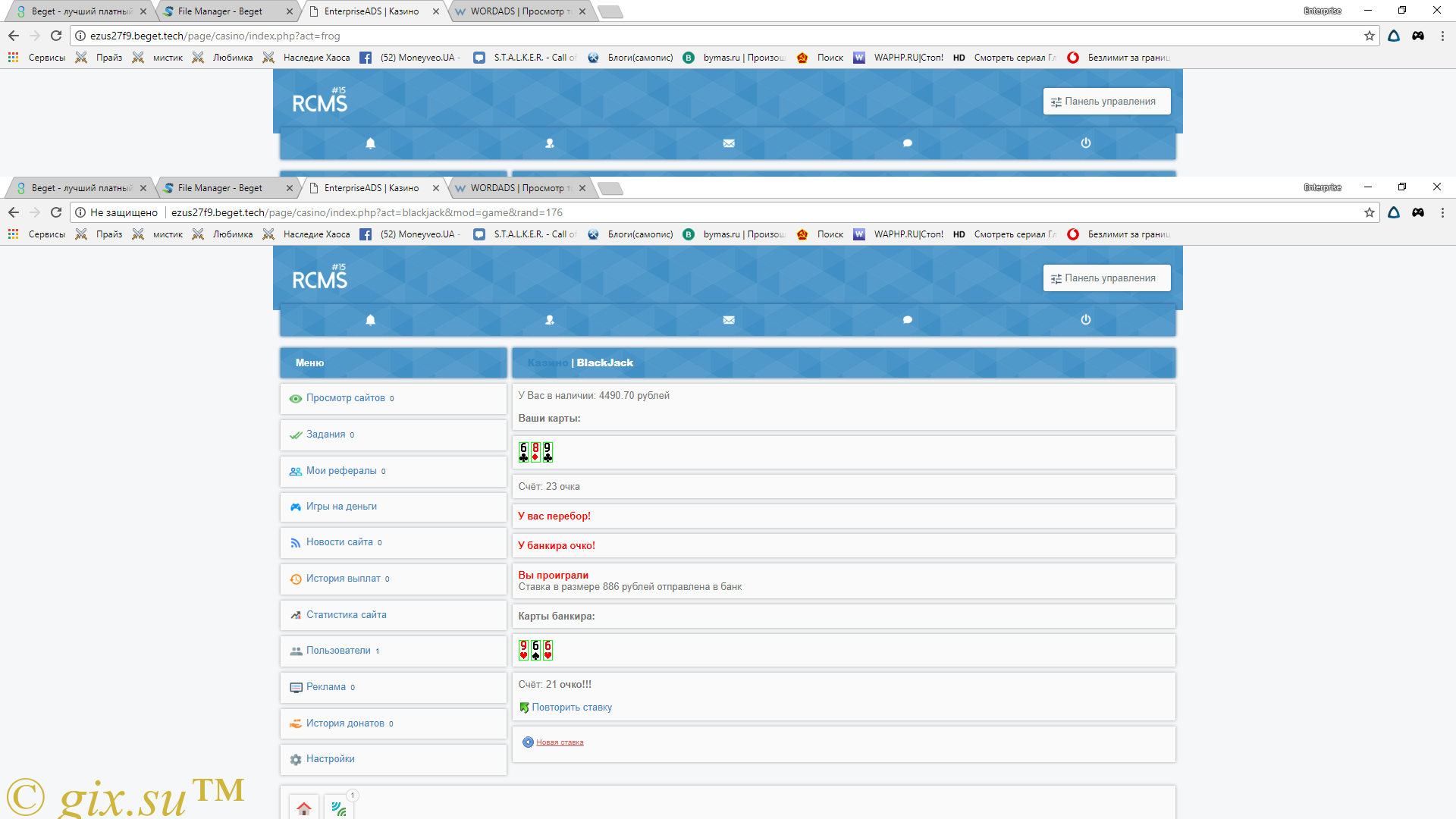Bookmark page with star in upper window
Image resolution: width=1456 pixels, height=819 pixels.
coord(1370,36)
